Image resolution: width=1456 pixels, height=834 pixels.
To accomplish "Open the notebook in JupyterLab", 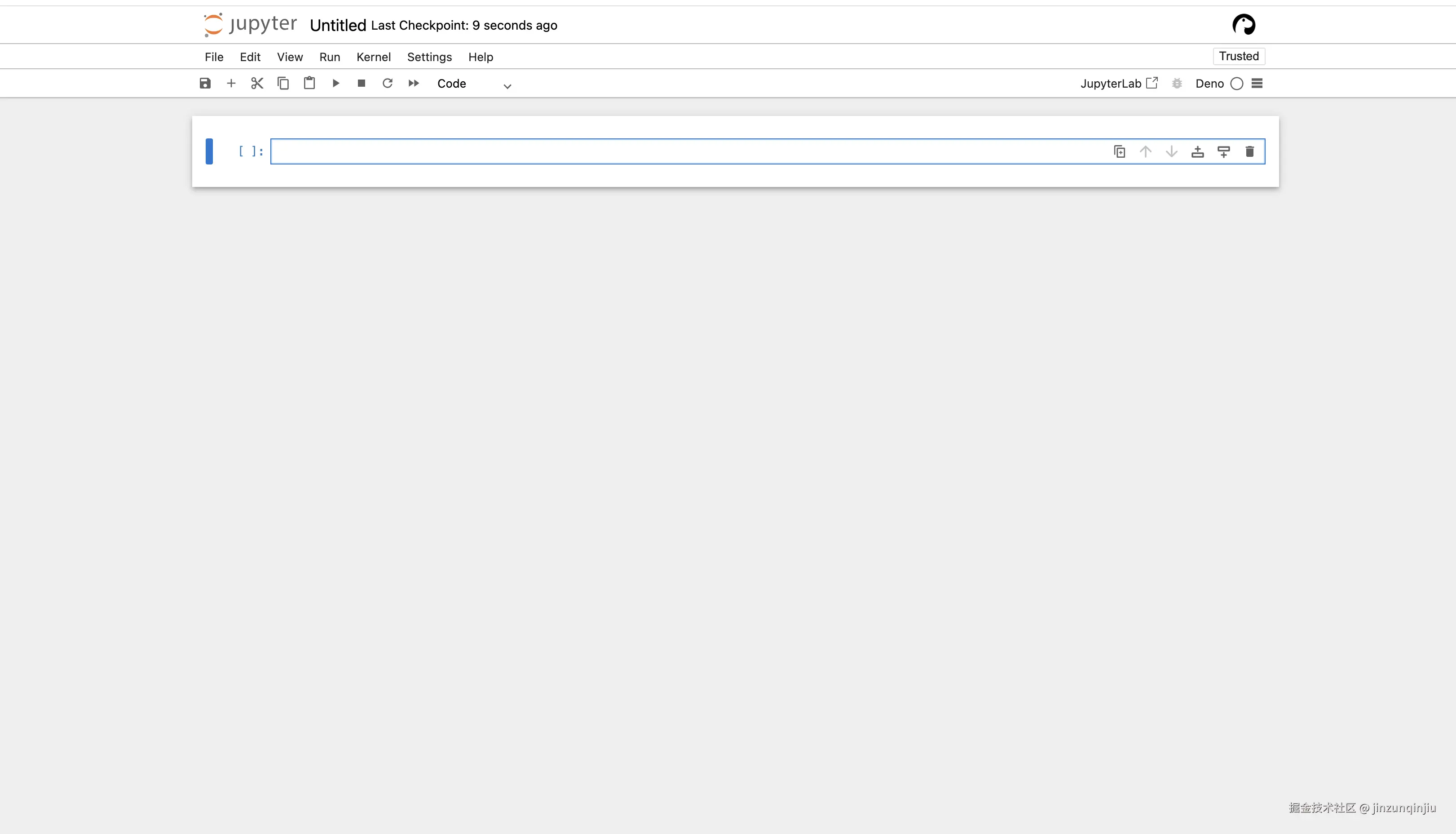I will pyautogui.click(x=1118, y=84).
